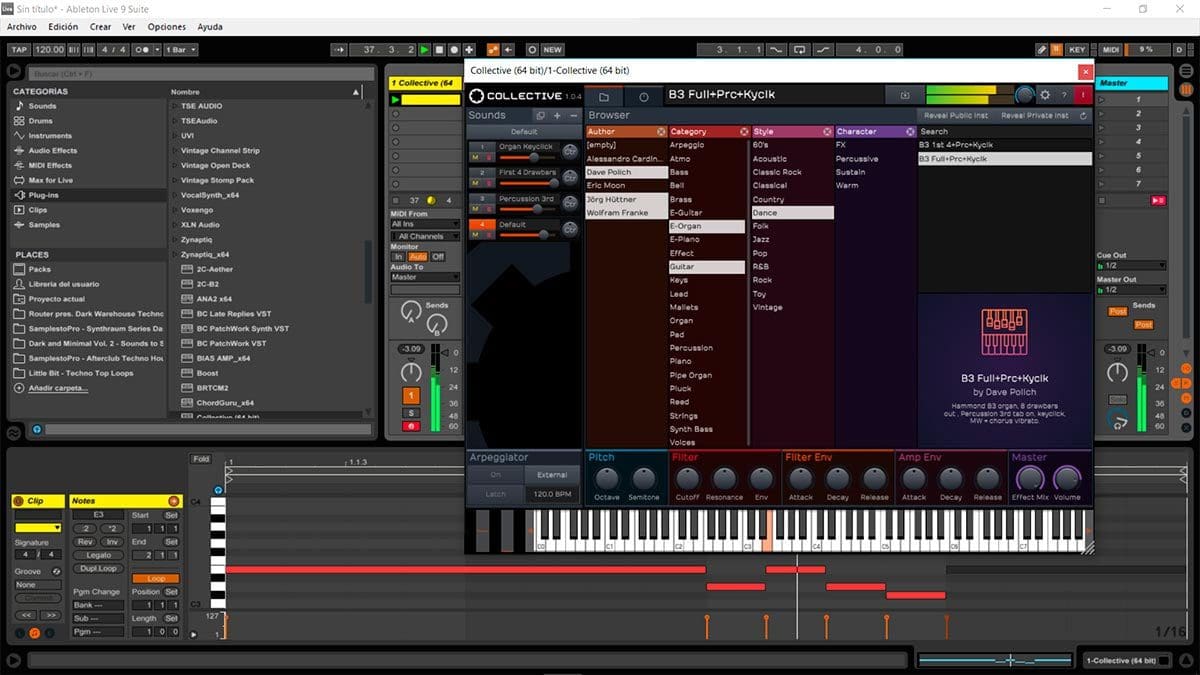Screen dimensions: 1200x675
Task: Click the Collective plugin settings gear
Action: click(x=1045, y=95)
